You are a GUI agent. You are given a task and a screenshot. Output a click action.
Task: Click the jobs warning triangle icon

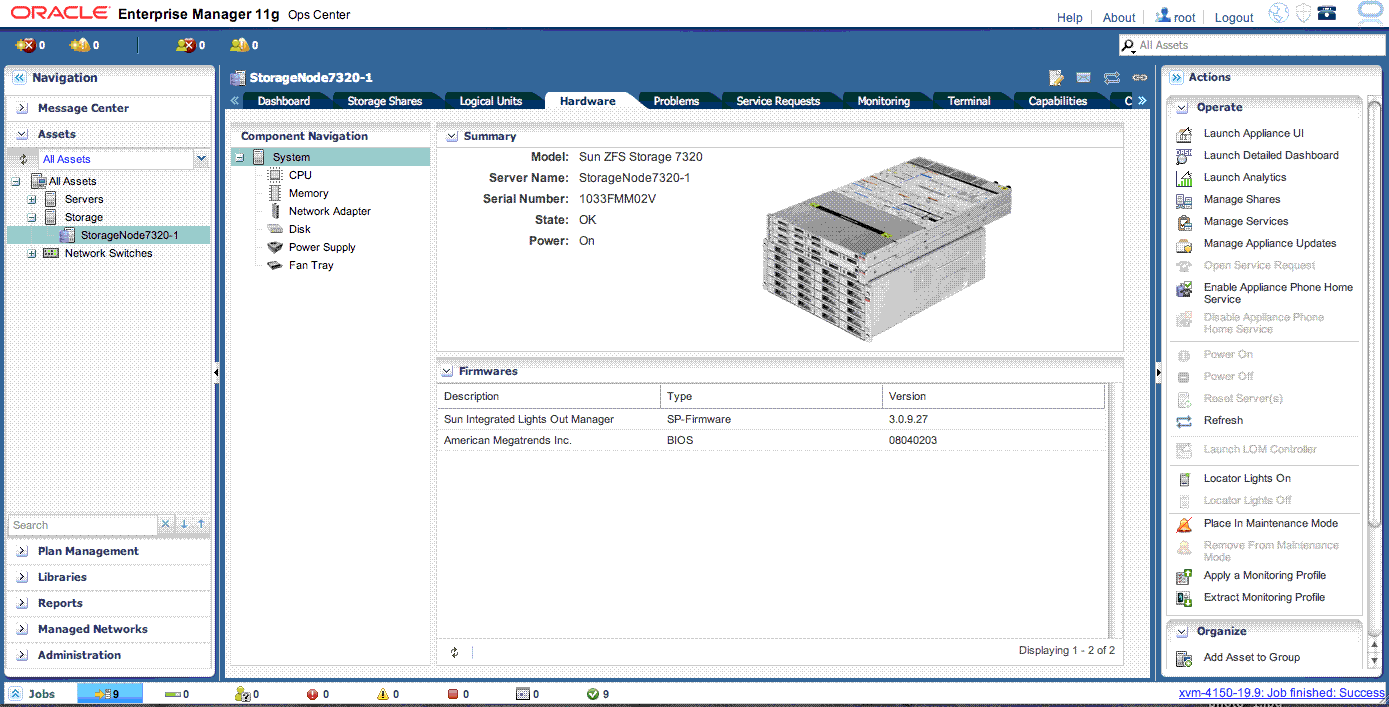382,694
